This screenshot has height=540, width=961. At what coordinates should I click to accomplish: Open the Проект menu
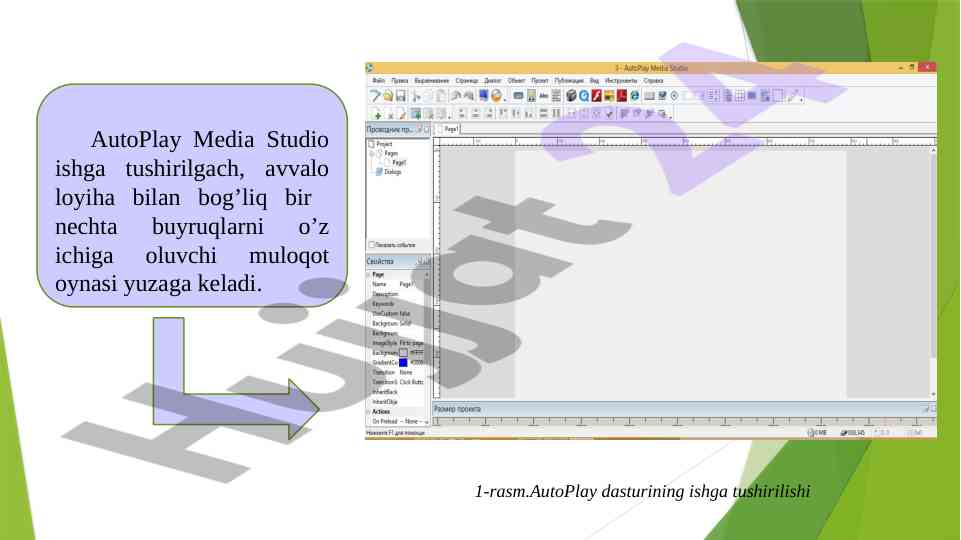pyautogui.click(x=539, y=81)
